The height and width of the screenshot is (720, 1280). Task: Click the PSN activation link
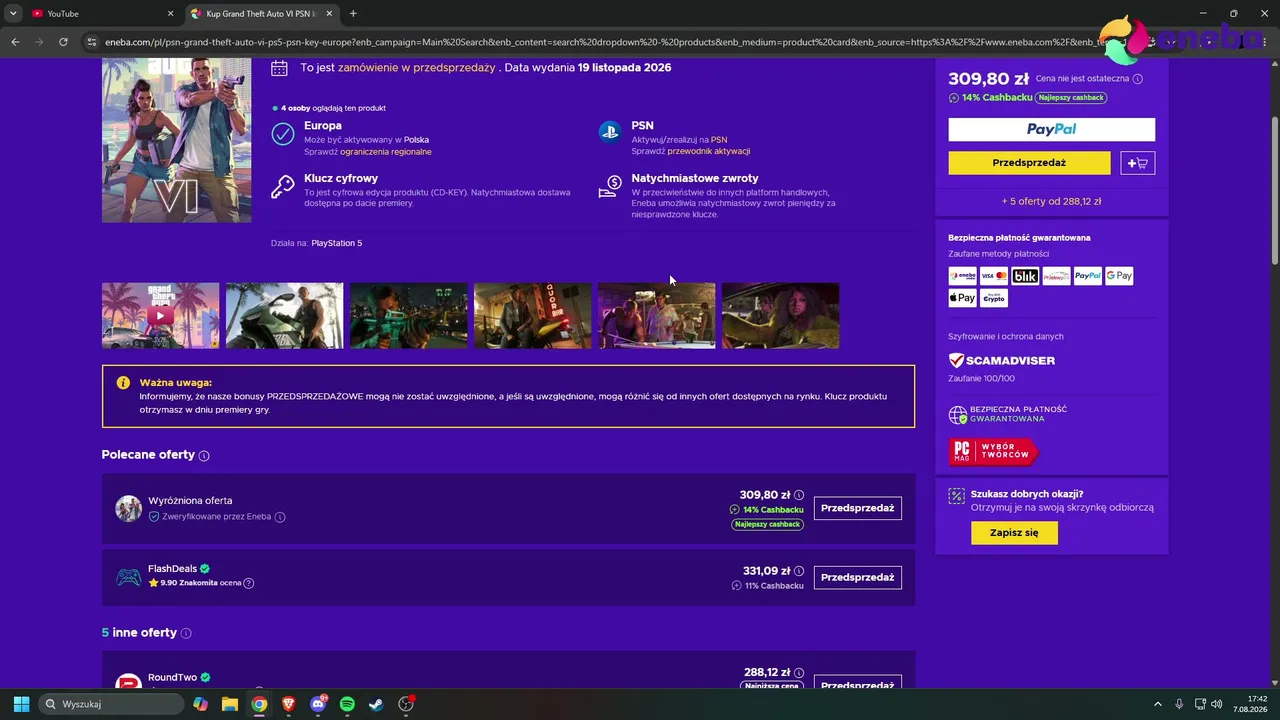(x=719, y=140)
